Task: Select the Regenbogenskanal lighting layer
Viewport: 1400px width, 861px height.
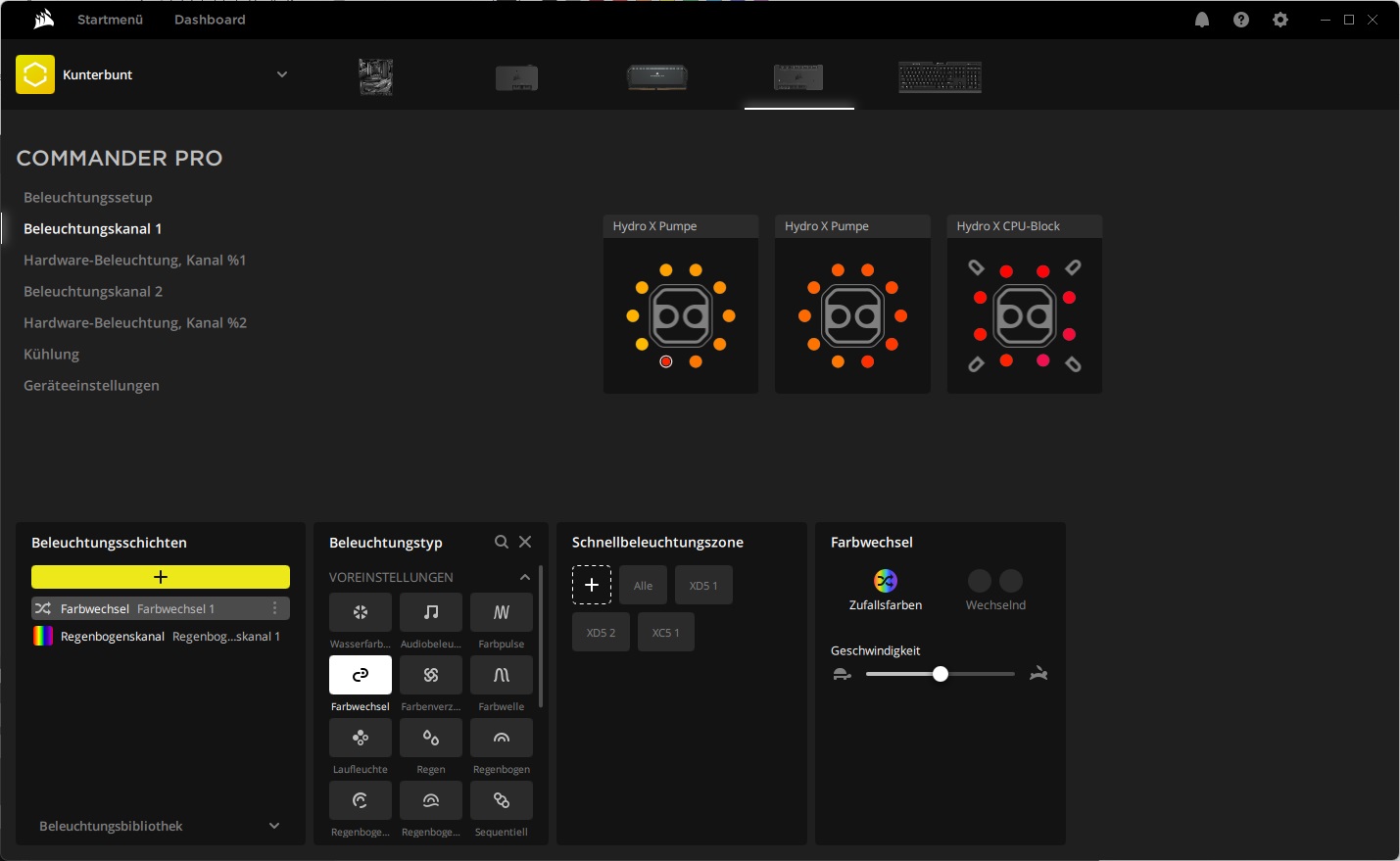Action: (x=161, y=636)
